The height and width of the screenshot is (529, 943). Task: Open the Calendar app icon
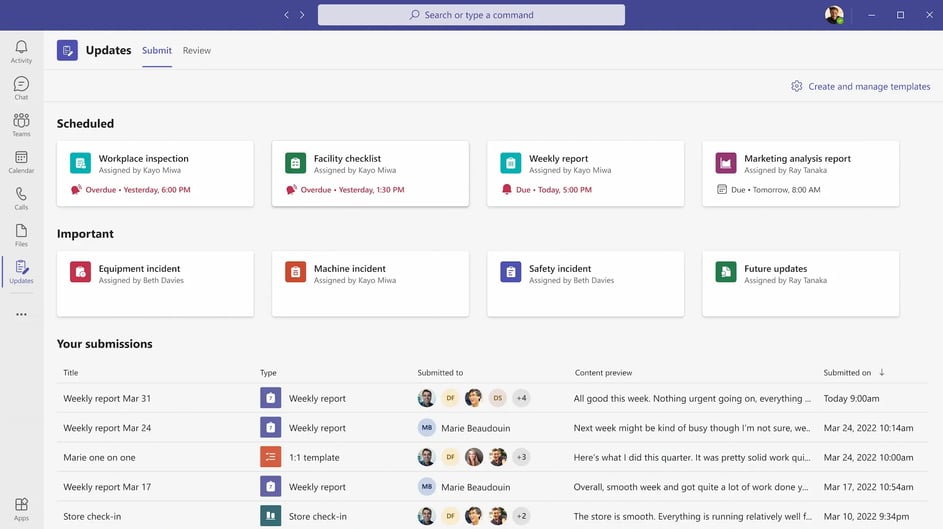tap(21, 161)
